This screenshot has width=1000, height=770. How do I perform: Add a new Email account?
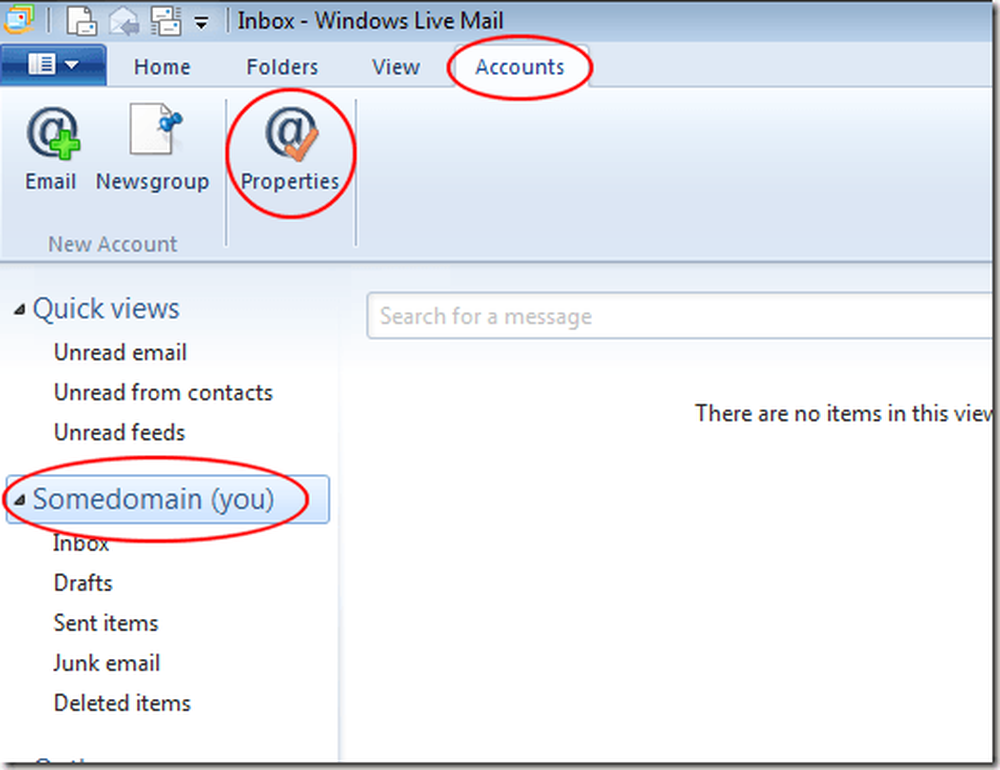[51, 149]
